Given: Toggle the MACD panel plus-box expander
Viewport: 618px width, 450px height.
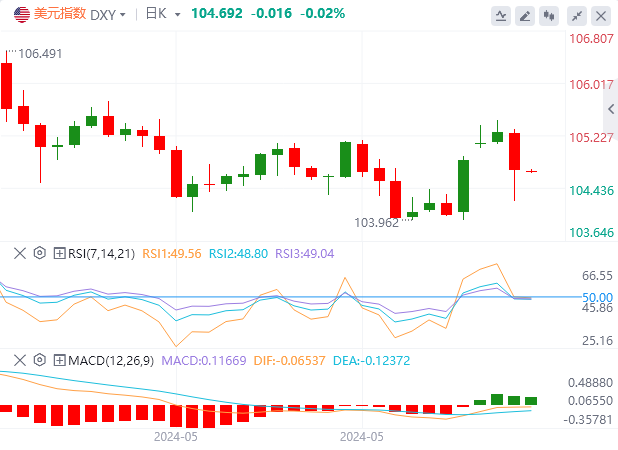Looking at the screenshot, I should (59, 360).
